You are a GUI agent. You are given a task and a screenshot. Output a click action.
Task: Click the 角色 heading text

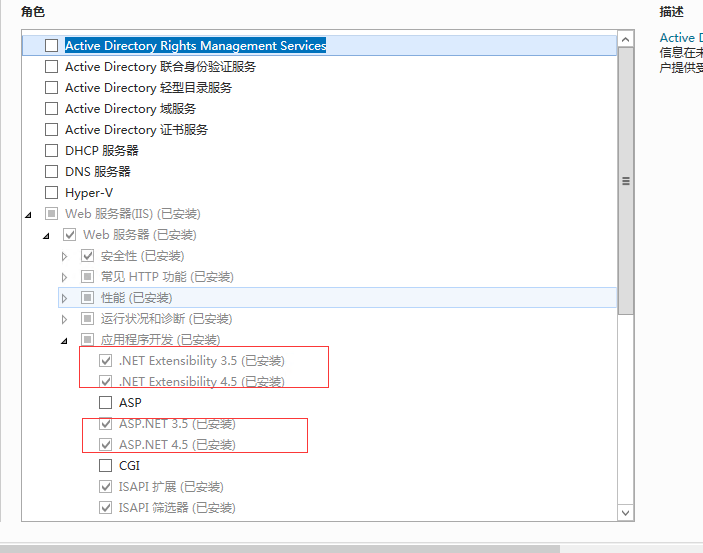click(x=33, y=12)
